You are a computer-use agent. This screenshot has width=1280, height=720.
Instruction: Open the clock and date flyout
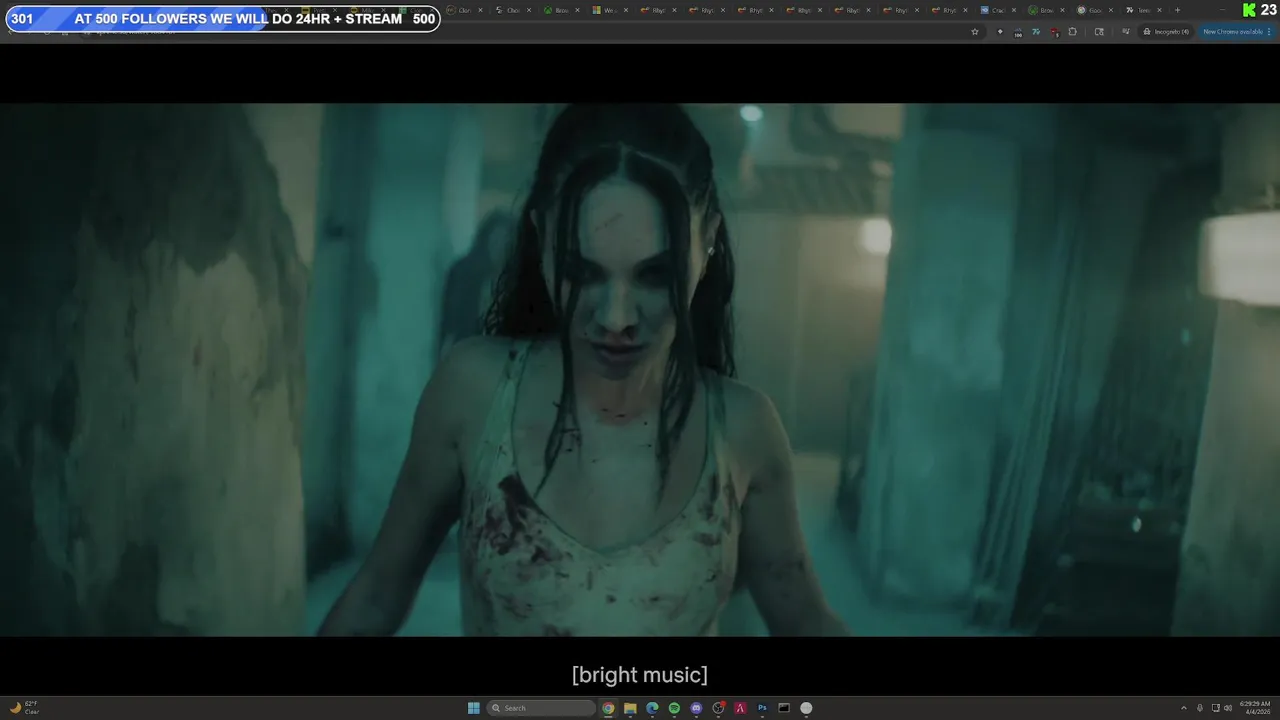pyautogui.click(x=1254, y=708)
